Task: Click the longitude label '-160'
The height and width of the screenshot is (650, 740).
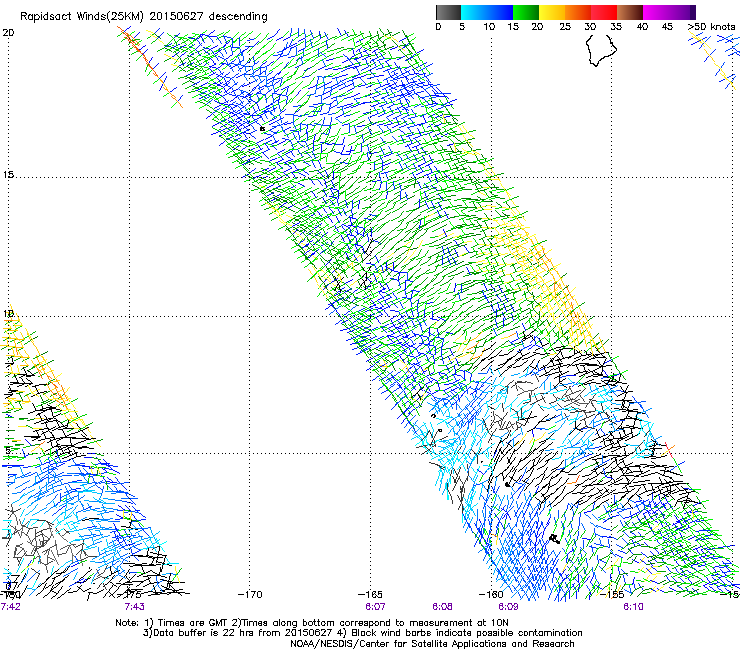Action: click(491, 594)
